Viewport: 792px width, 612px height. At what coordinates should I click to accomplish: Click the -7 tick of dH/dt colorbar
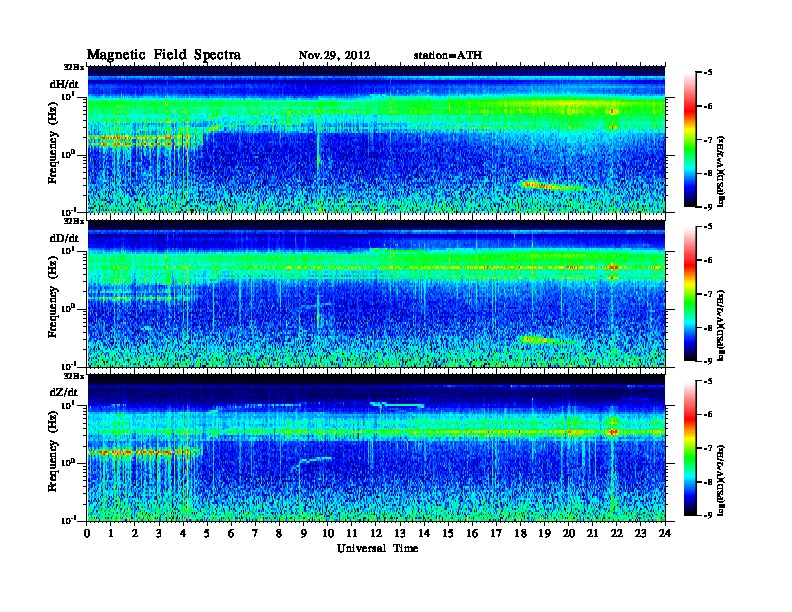708,139
